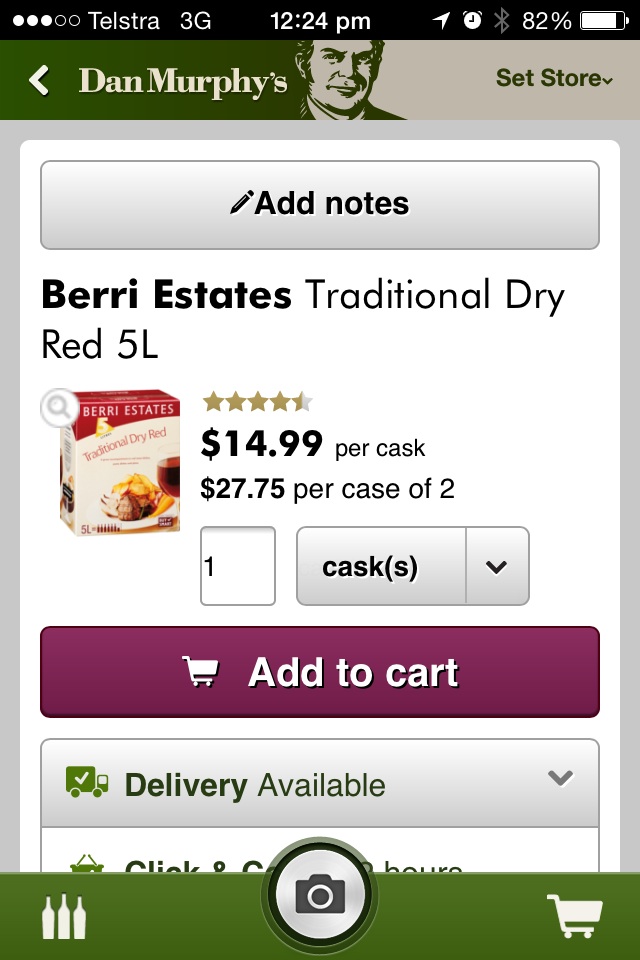Image resolution: width=640 pixels, height=960 pixels.
Task: Tap the Click & Collect basket icon
Action: coord(86,863)
